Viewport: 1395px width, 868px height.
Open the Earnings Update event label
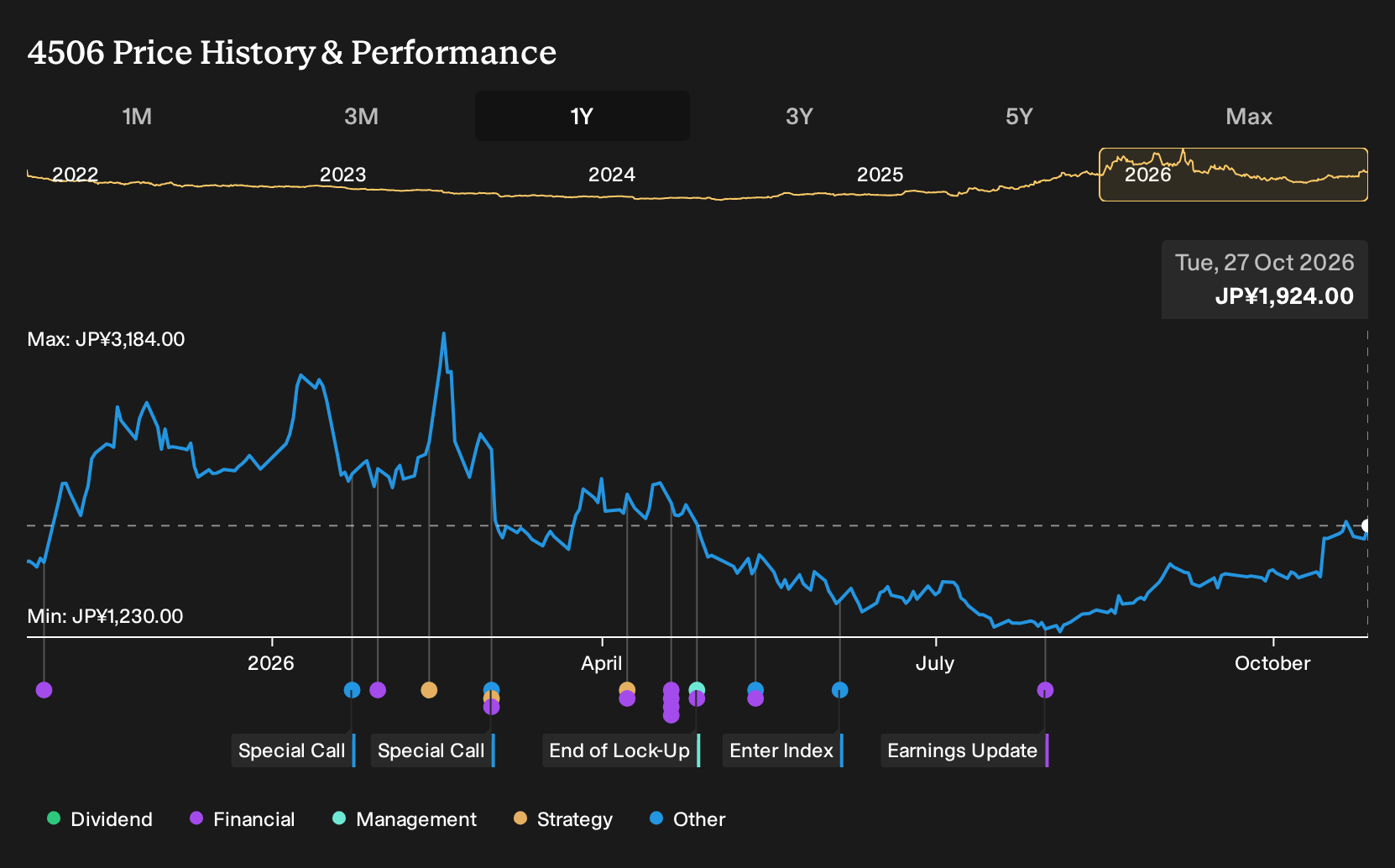[x=964, y=750]
